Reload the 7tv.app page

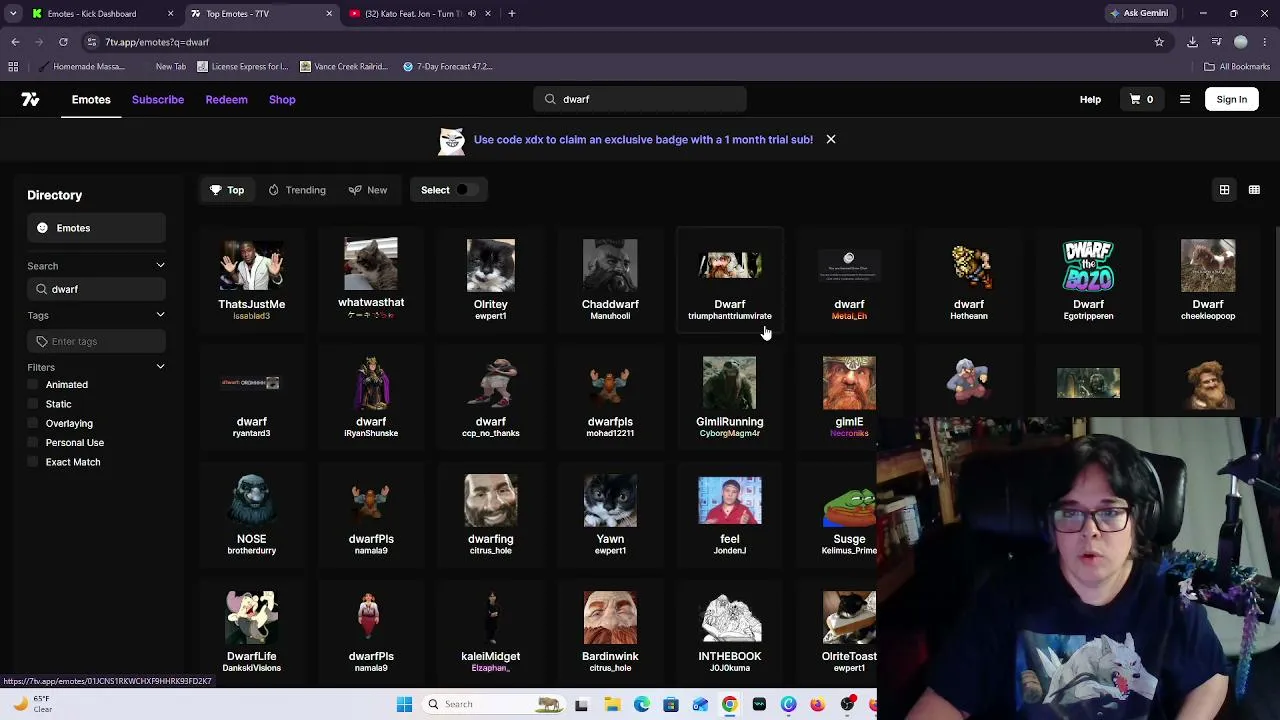pos(63,42)
